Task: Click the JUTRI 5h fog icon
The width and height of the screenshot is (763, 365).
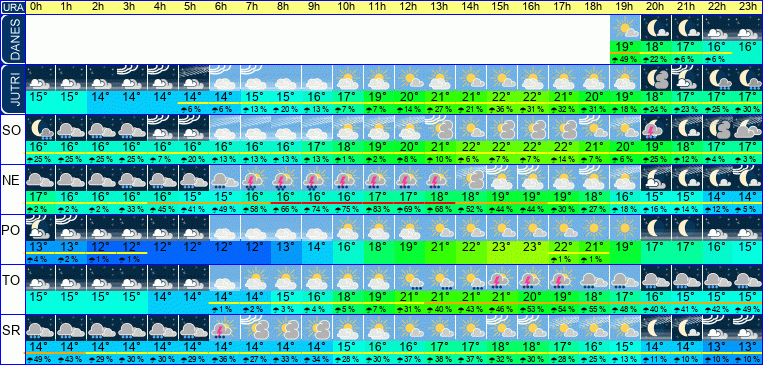Action: (194, 78)
